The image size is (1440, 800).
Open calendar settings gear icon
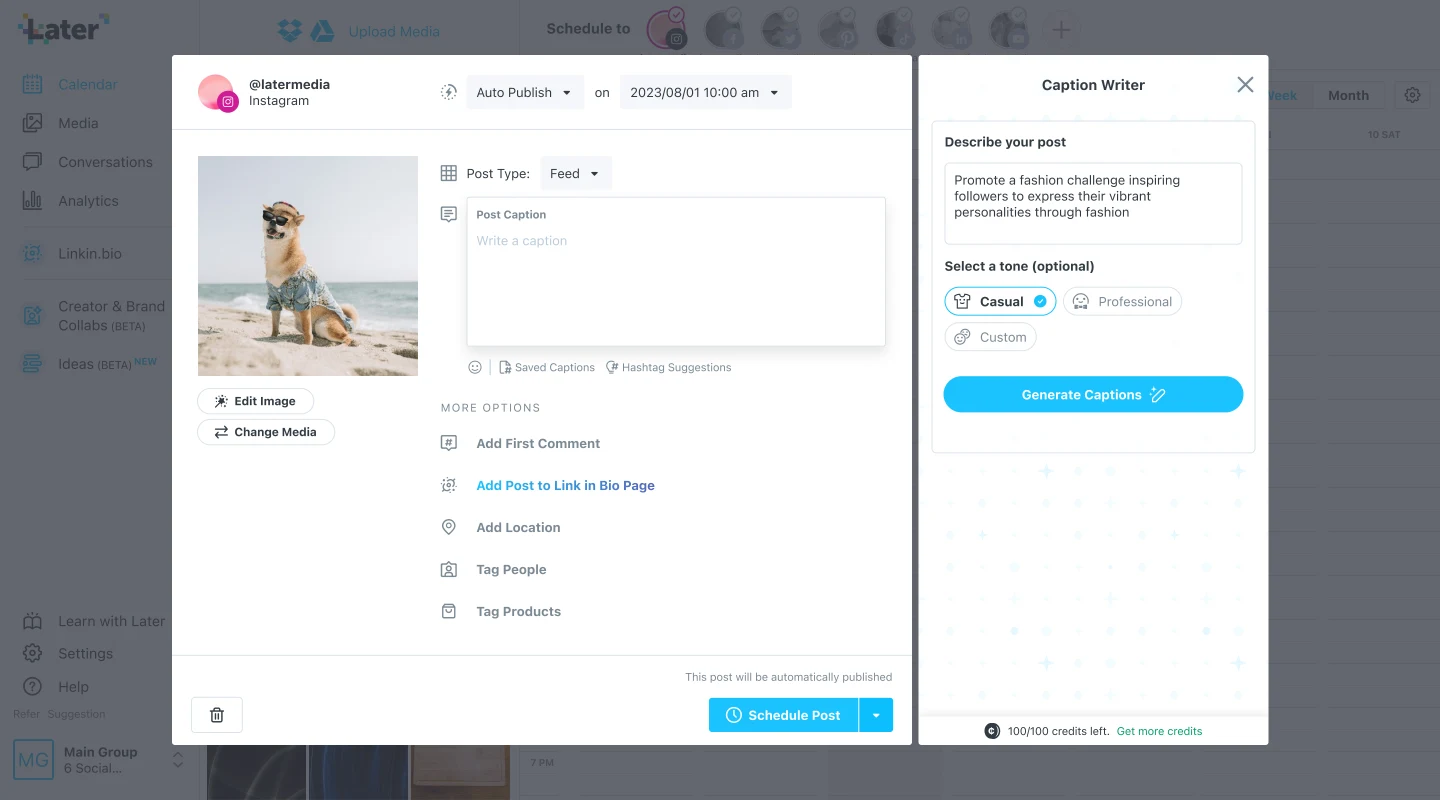[x=1412, y=95]
